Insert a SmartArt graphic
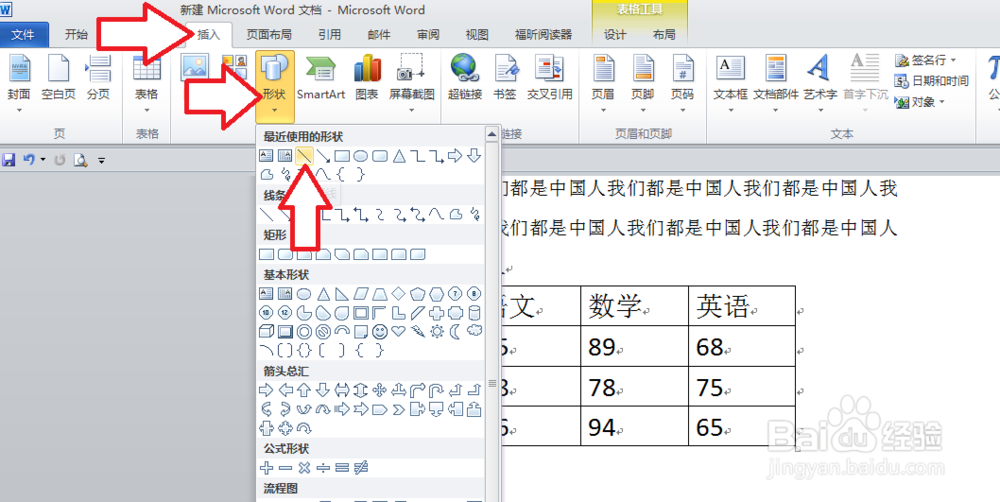The height and width of the screenshot is (502, 1000). coord(321,78)
